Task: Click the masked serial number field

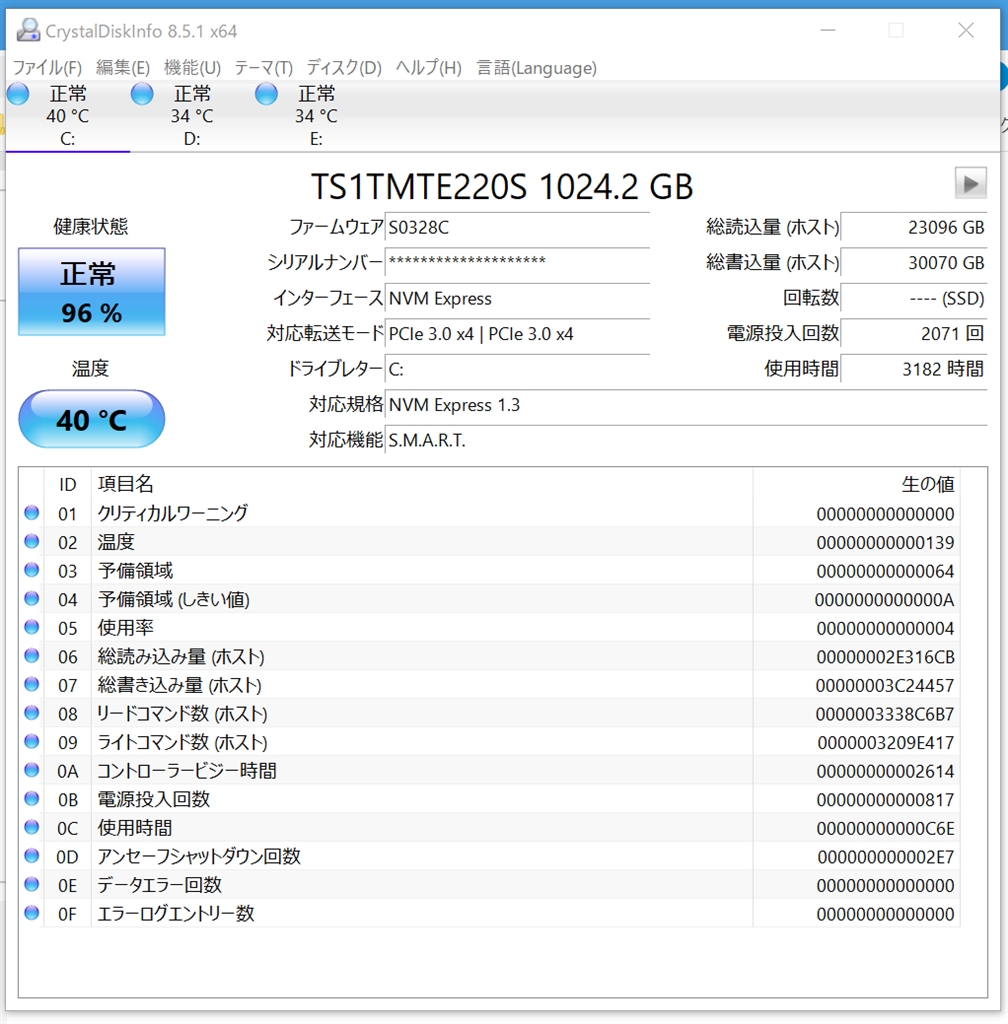Action: pyautogui.click(x=517, y=263)
